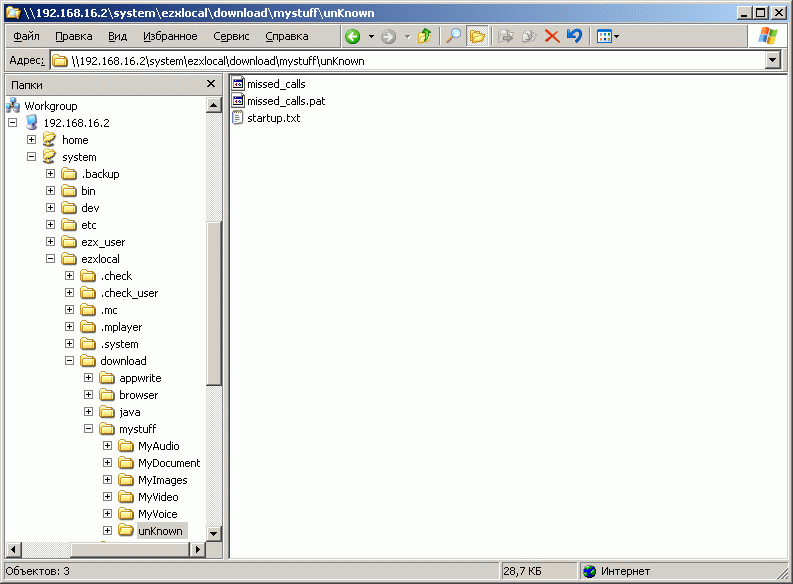Select the MyDocument folder icon
The height and width of the screenshot is (584, 793).
pos(126,463)
